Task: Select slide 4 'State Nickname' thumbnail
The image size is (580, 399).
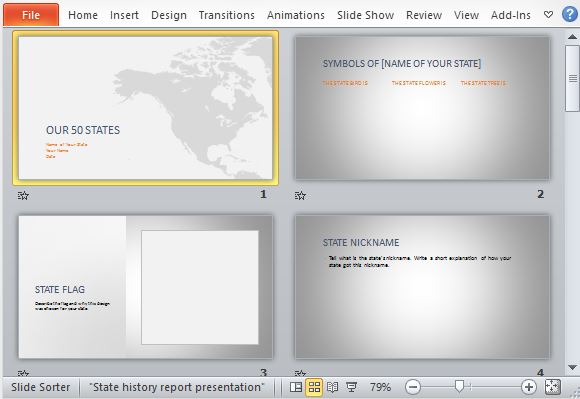Action: click(422, 287)
